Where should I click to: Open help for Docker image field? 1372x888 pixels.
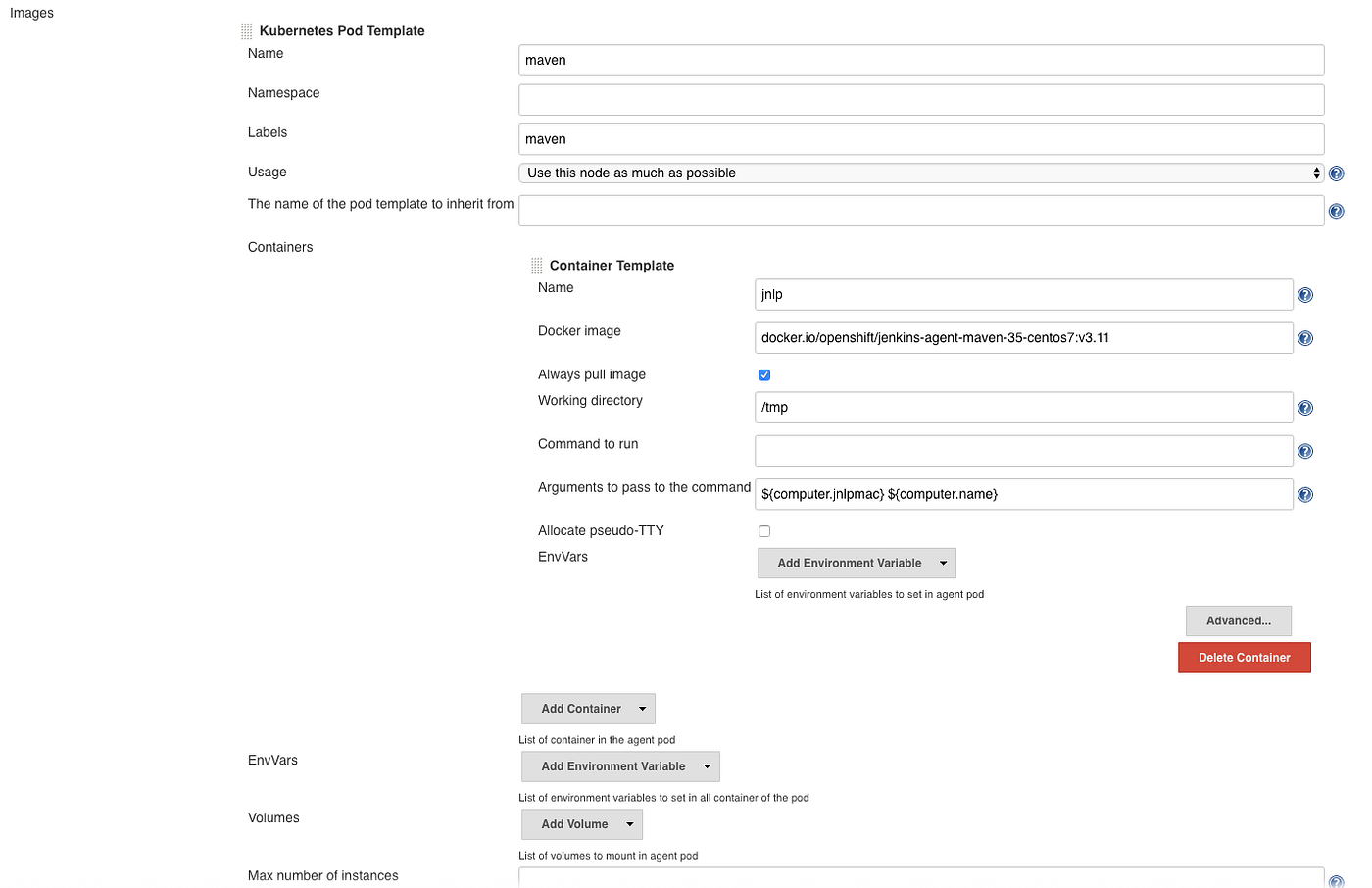[1304, 337]
